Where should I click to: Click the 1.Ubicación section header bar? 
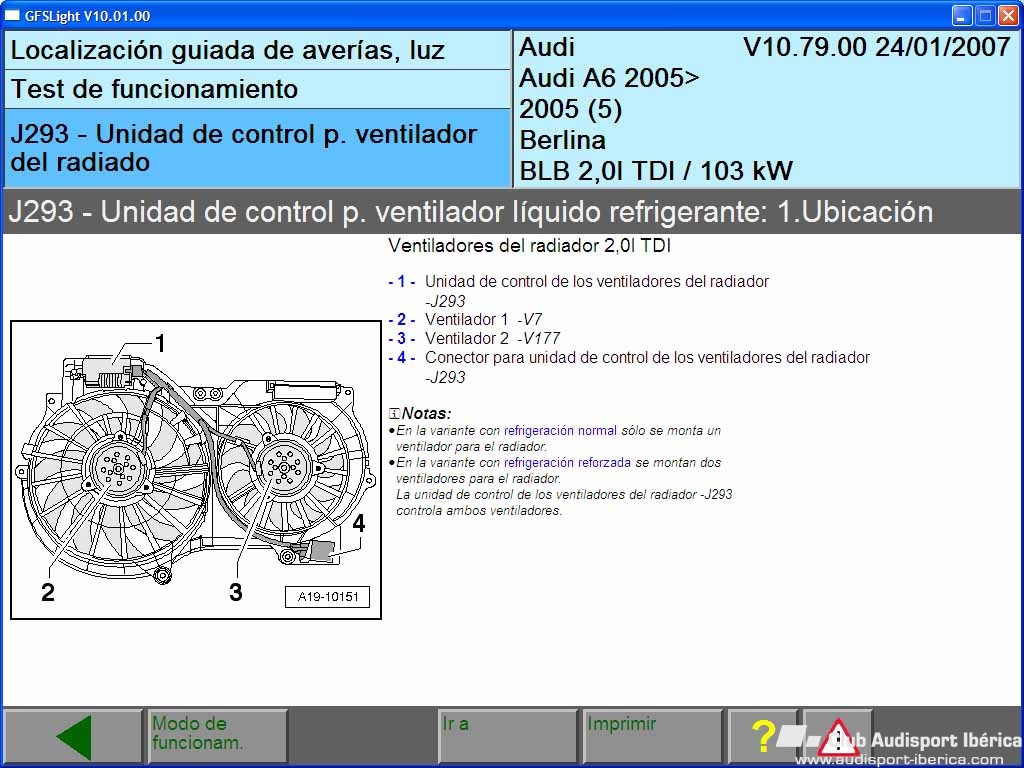pos(512,212)
